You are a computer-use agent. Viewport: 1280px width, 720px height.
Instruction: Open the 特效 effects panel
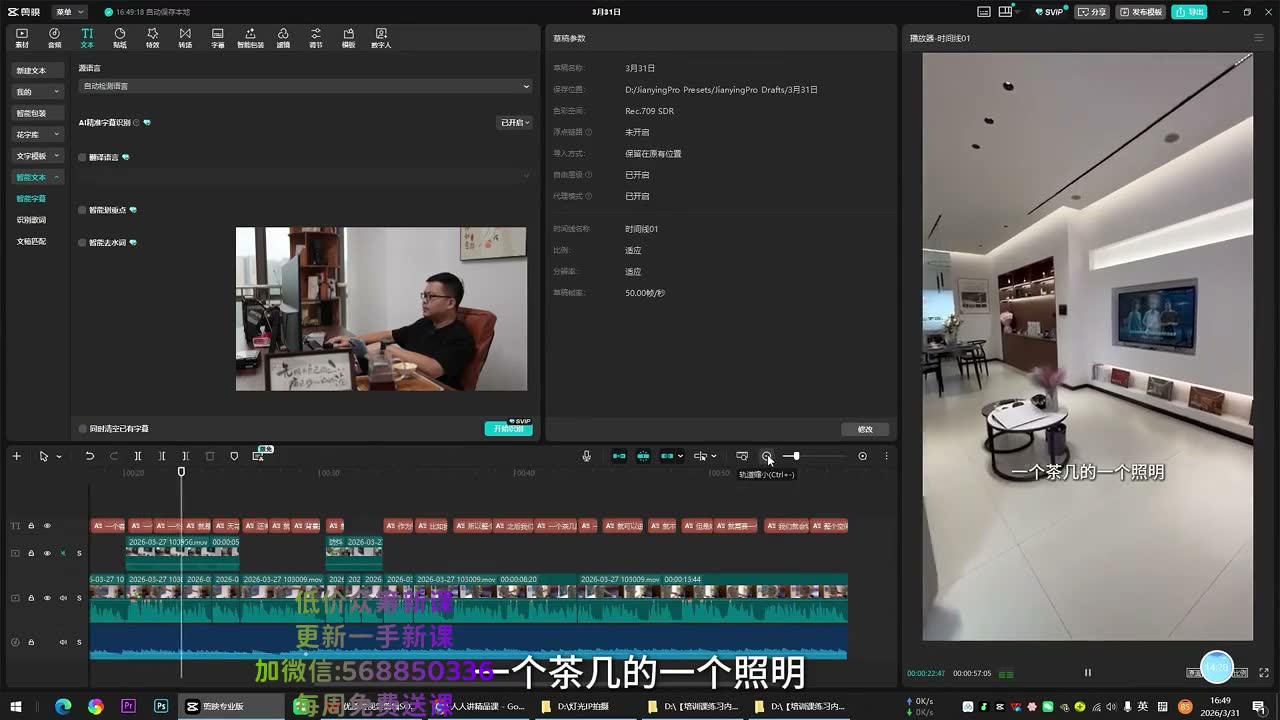point(152,38)
